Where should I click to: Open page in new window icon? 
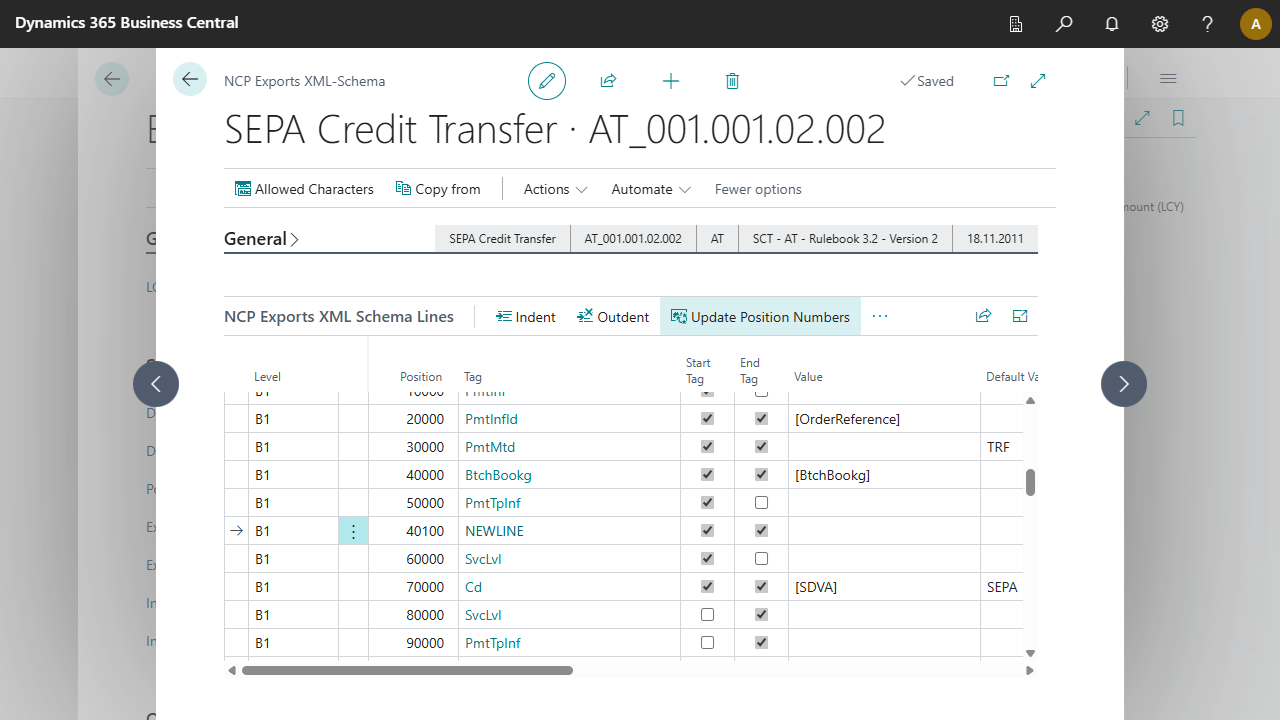(1001, 81)
